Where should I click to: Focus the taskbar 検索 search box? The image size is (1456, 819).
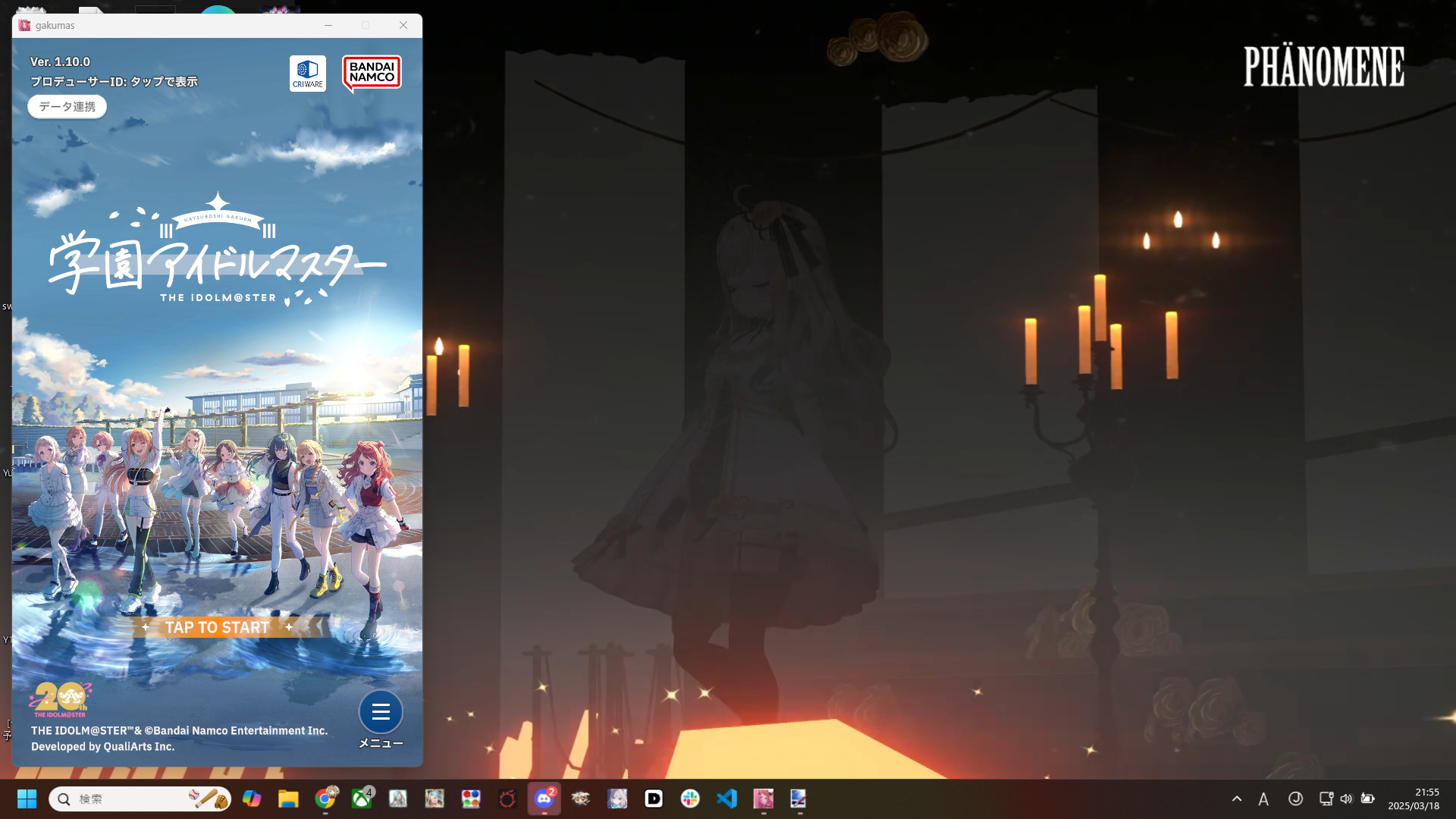(x=140, y=799)
